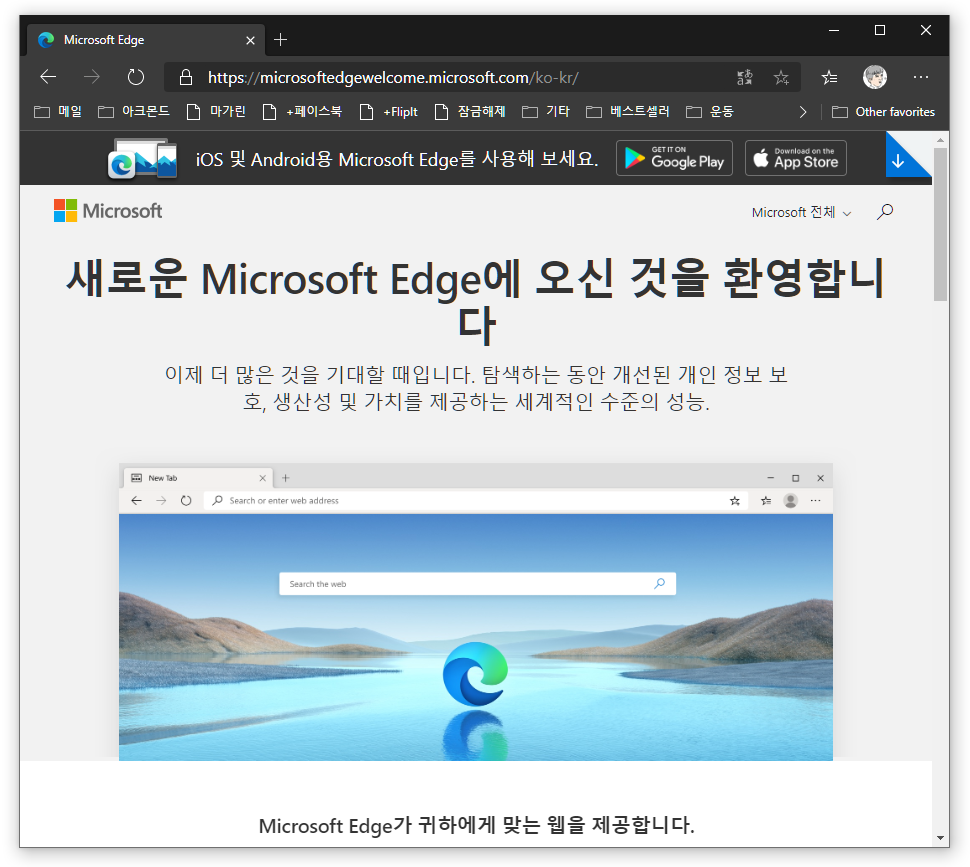Viewport: 970px width, 867px height.
Task: Click the browser forward arrow
Action: coord(92,77)
